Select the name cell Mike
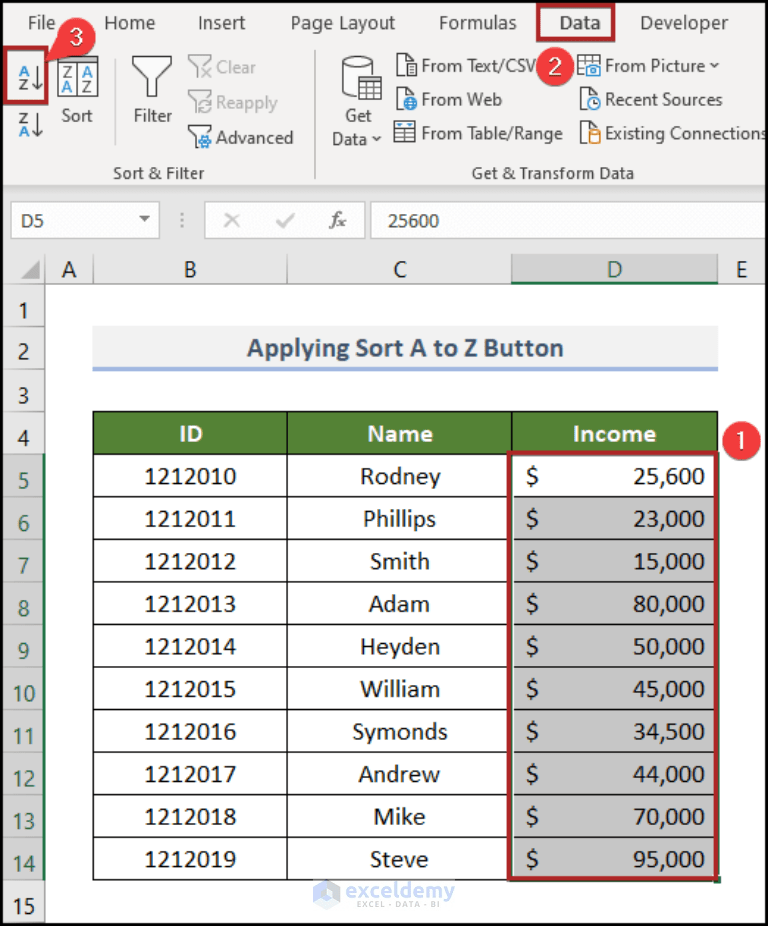 (x=399, y=816)
